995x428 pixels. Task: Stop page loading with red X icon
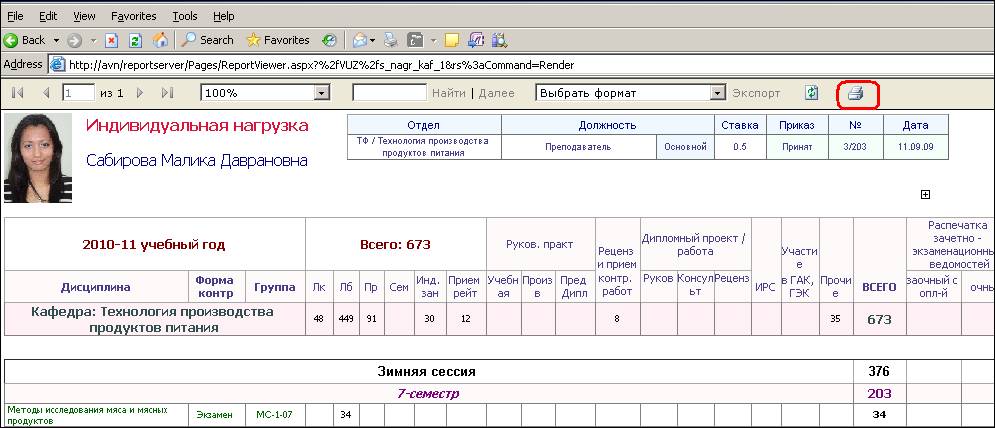[112, 40]
